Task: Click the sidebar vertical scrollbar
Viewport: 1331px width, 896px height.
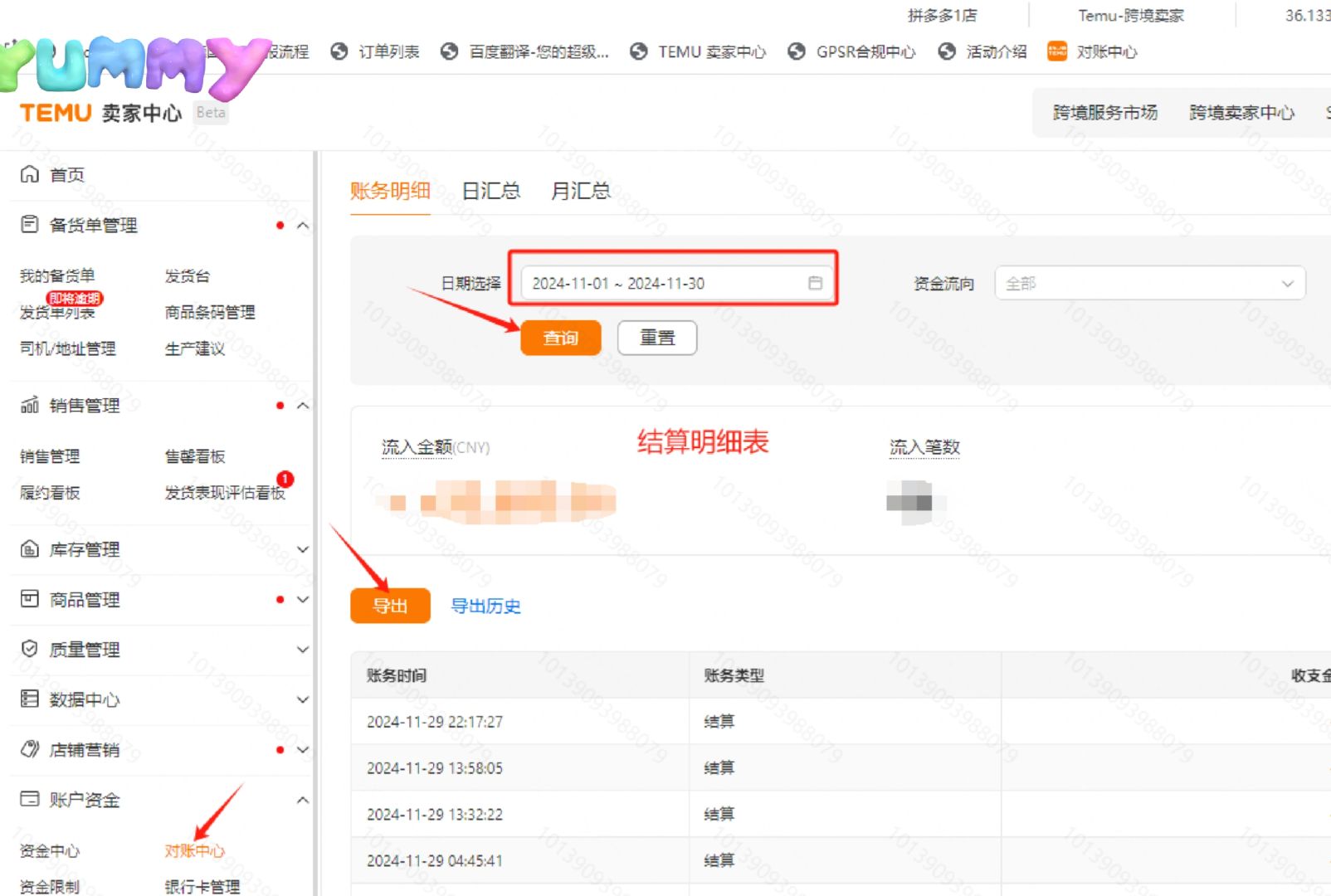Action: click(x=314, y=523)
